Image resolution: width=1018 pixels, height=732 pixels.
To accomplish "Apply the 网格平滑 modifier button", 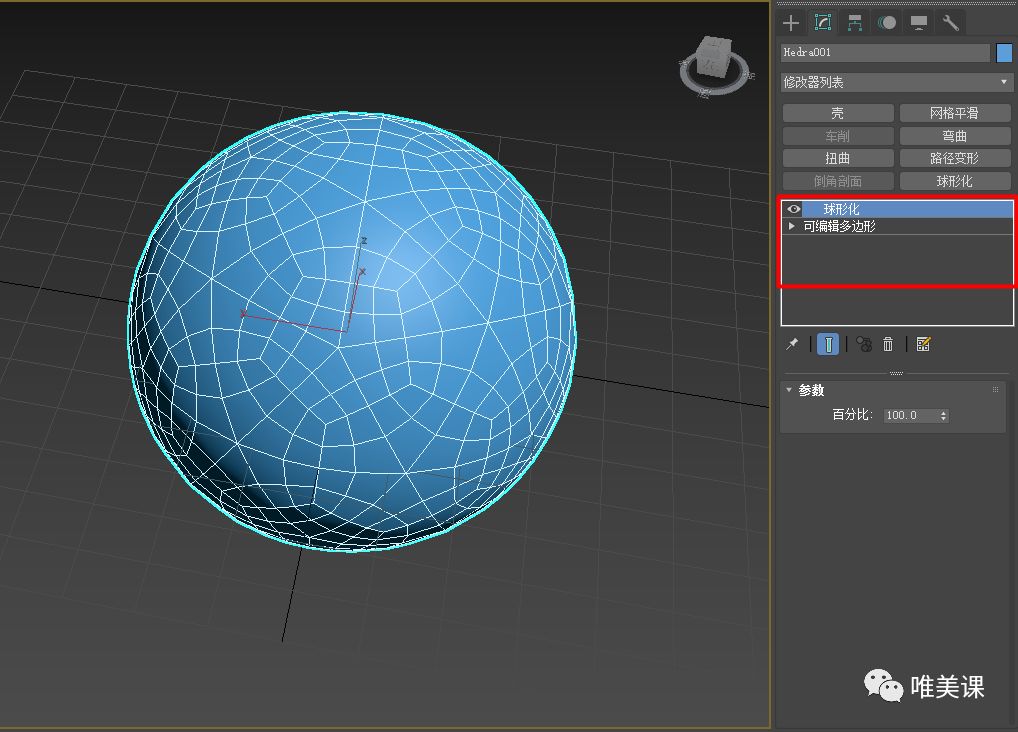I will tap(956, 112).
